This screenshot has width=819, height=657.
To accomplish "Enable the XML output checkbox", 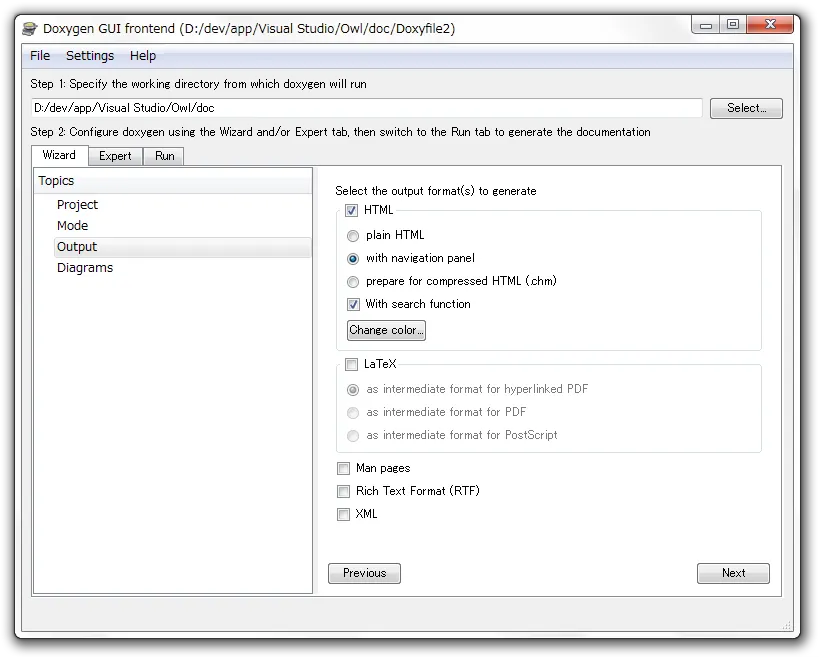I will [343, 514].
